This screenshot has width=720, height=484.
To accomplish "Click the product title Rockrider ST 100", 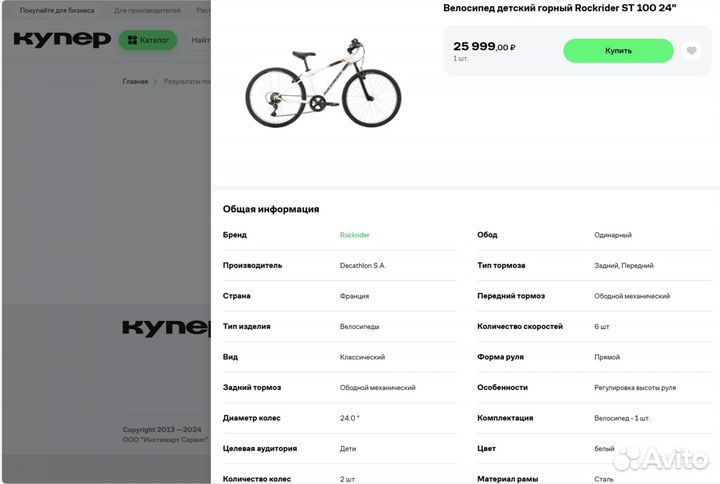I will point(559,8).
